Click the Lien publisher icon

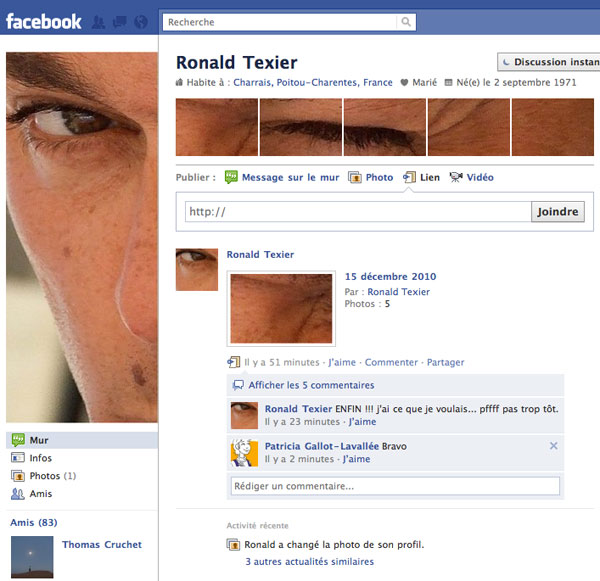(409, 177)
